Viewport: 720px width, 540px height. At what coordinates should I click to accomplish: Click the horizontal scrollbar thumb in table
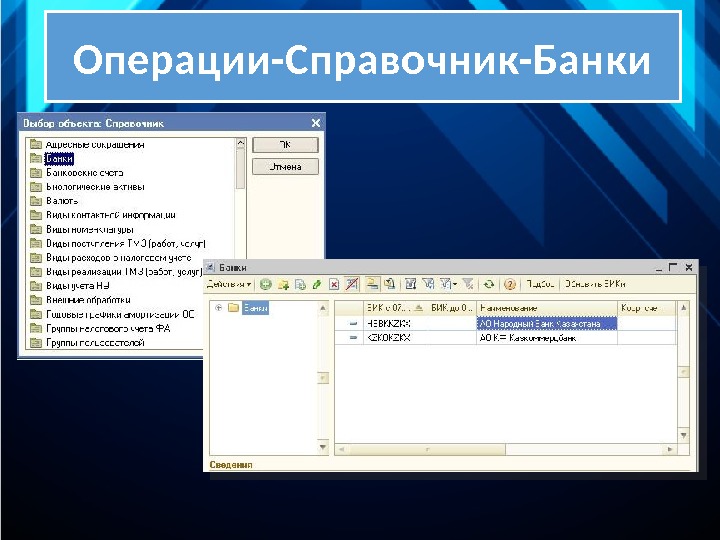coord(427,449)
